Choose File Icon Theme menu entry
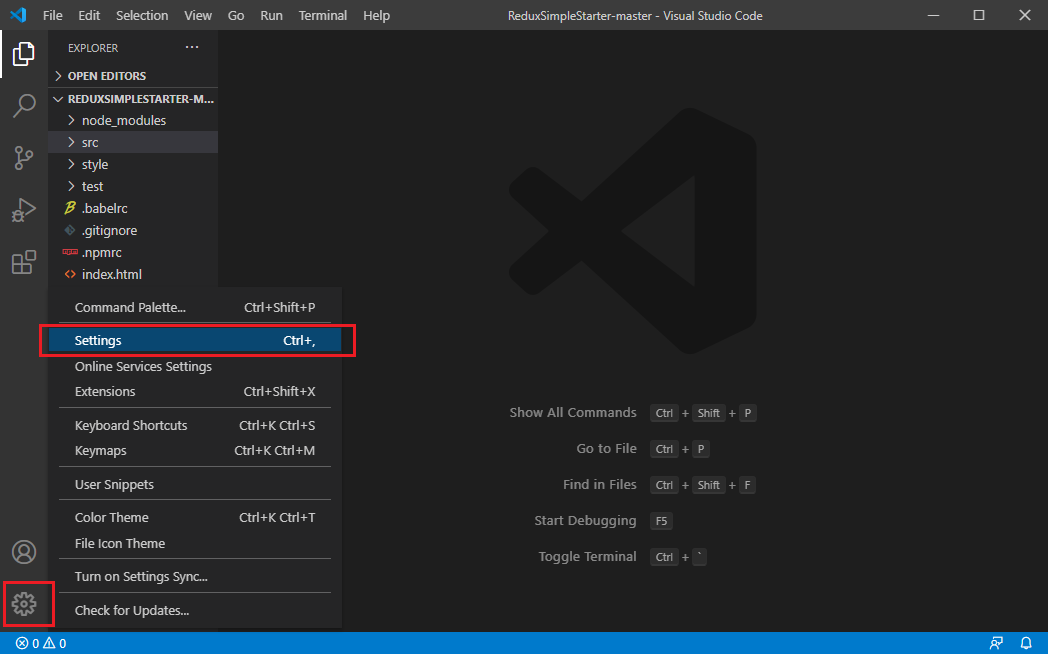The width and height of the screenshot is (1048, 654). [x=195, y=543]
